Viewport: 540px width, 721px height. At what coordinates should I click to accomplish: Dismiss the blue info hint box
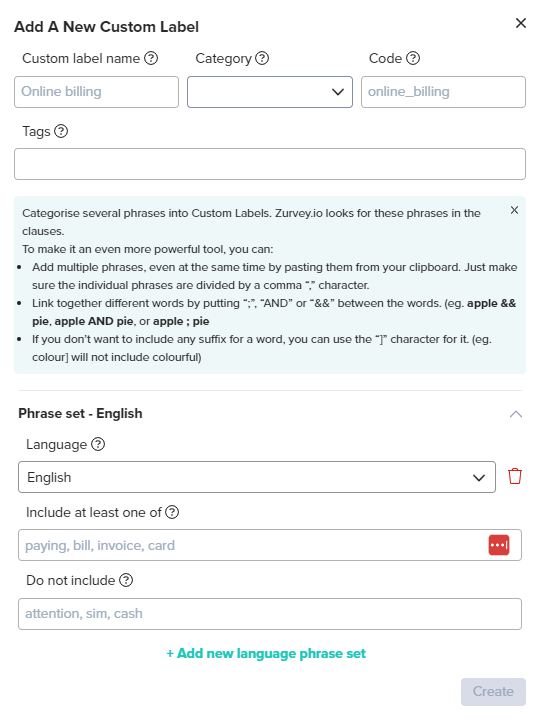pos(514,210)
